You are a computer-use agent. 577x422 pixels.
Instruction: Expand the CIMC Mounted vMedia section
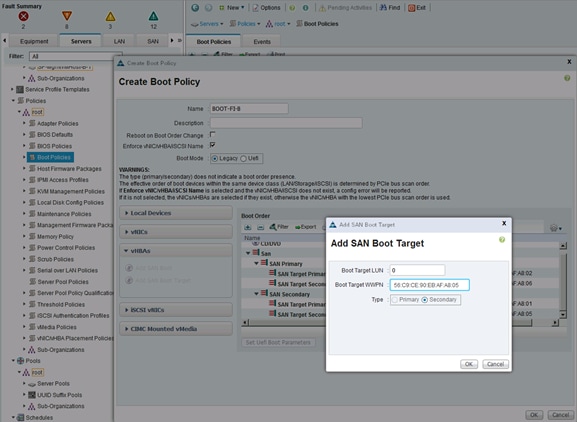(176, 329)
